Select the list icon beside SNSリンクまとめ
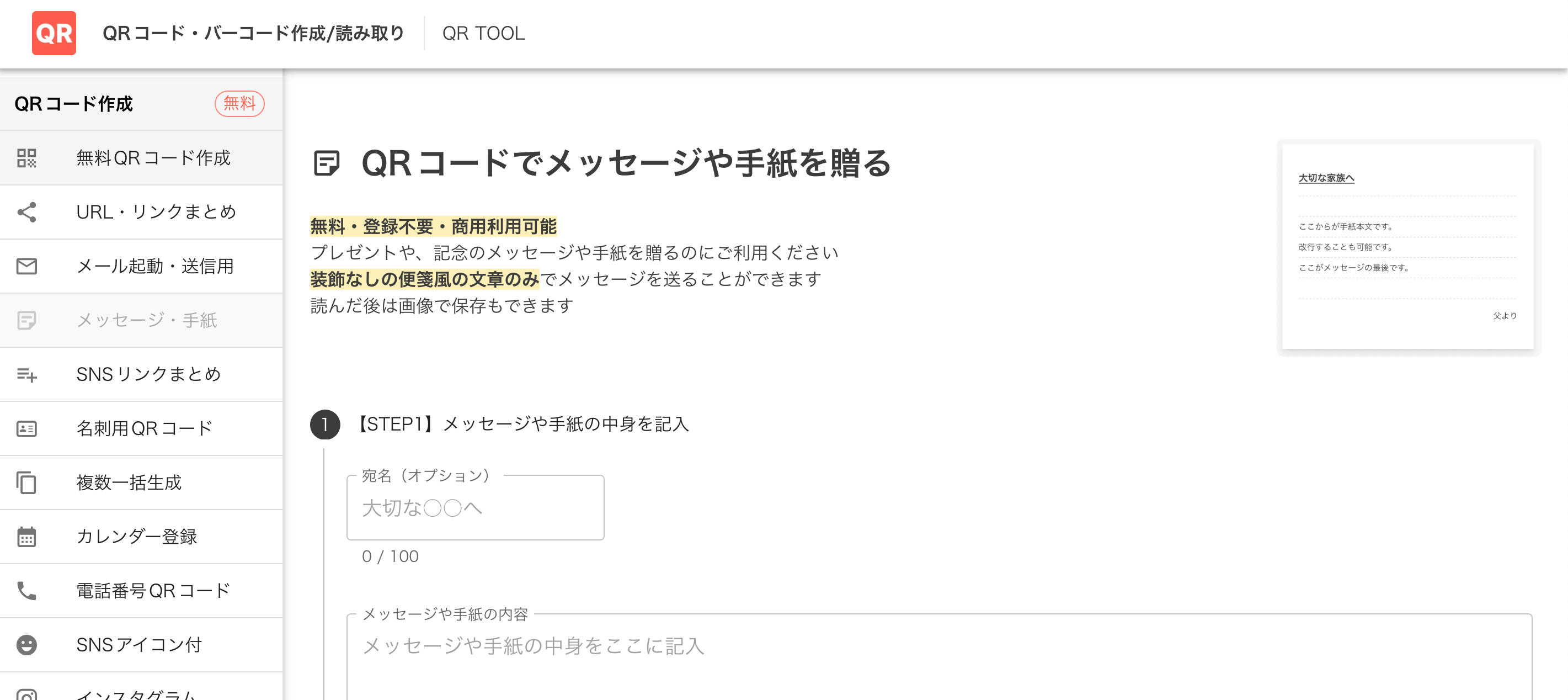Image resolution: width=1568 pixels, height=700 pixels. (x=25, y=375)
